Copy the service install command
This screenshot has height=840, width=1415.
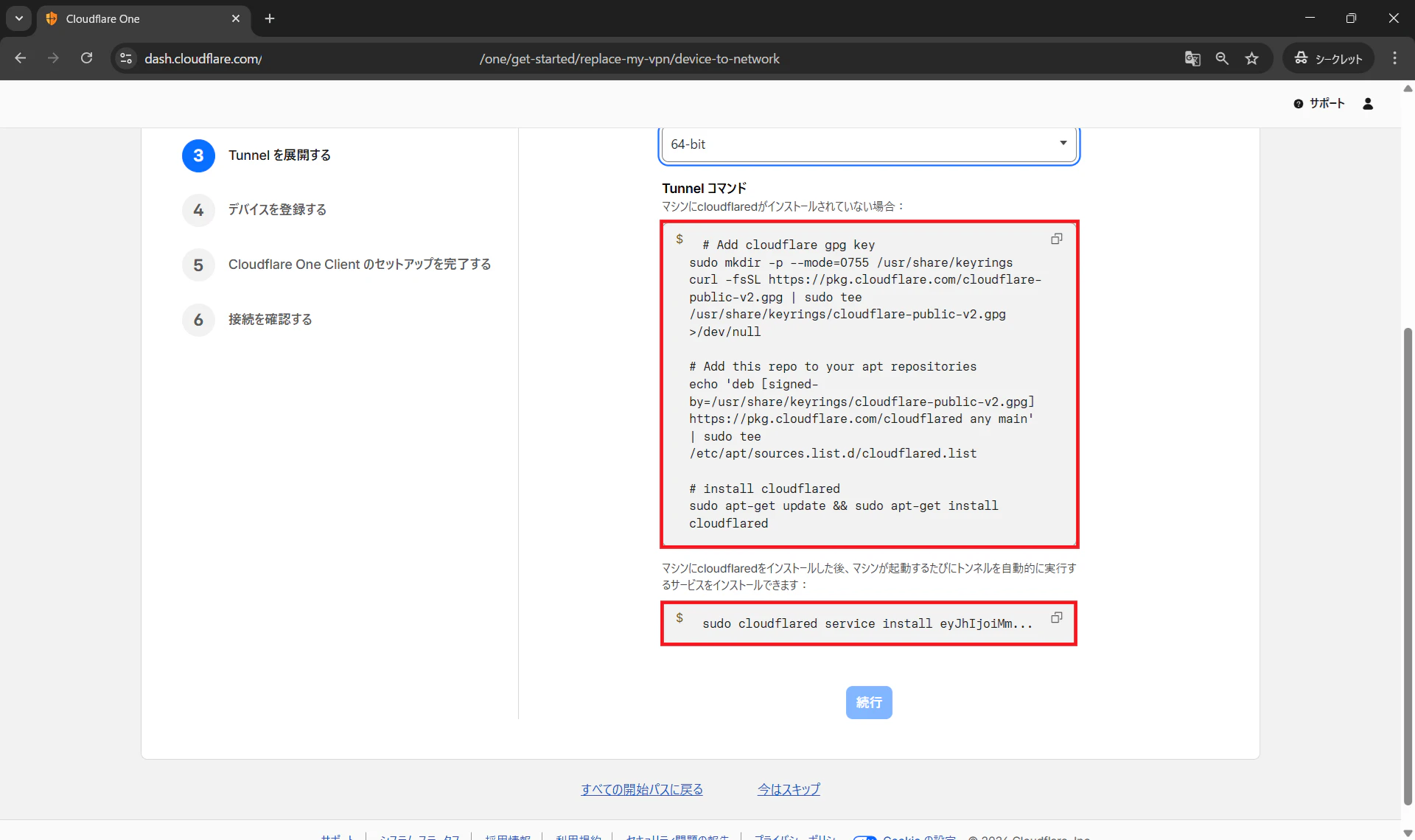(1056, 617)
